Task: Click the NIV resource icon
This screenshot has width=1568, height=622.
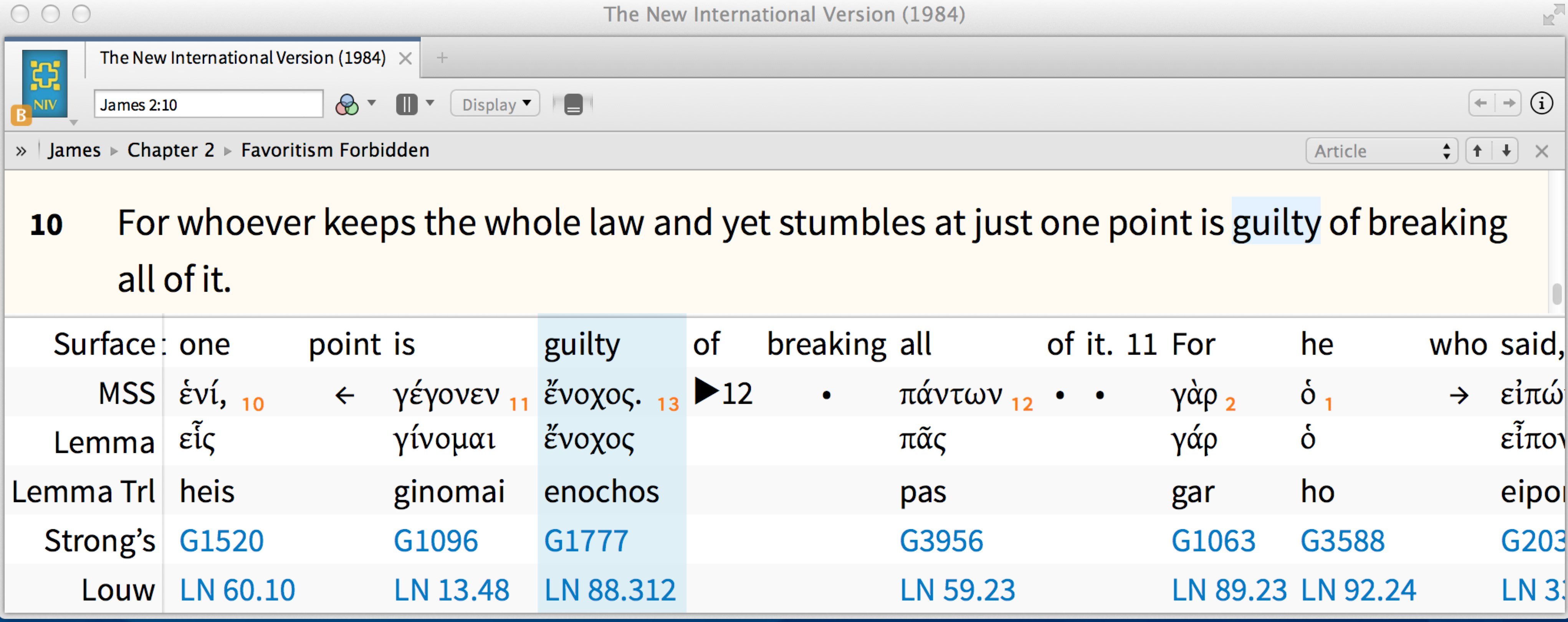Action: pyautogui.click(x=45, y=83)
